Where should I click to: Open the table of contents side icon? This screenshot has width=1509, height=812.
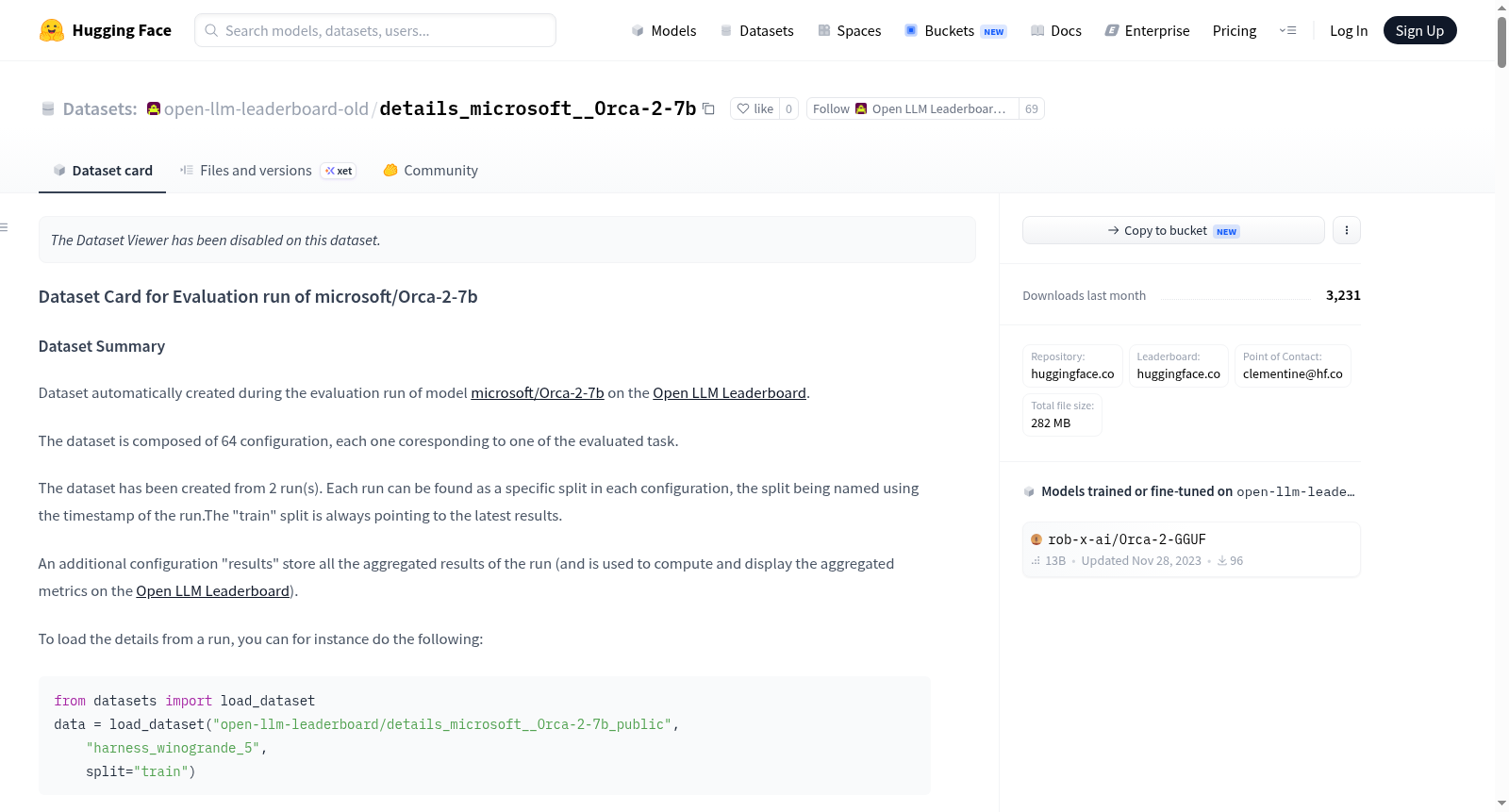5,227
